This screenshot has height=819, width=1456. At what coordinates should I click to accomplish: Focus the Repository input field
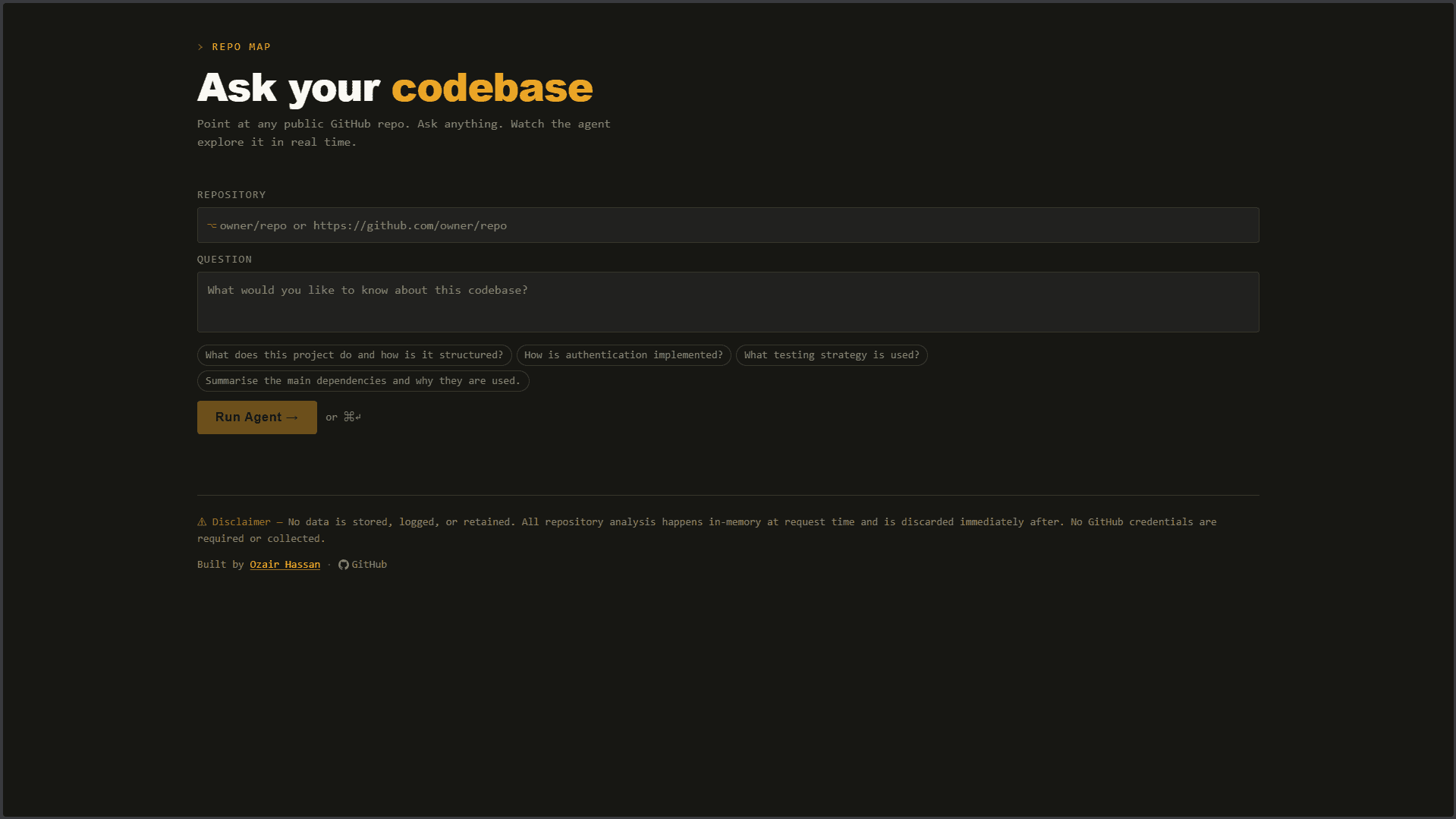(728, 225)
